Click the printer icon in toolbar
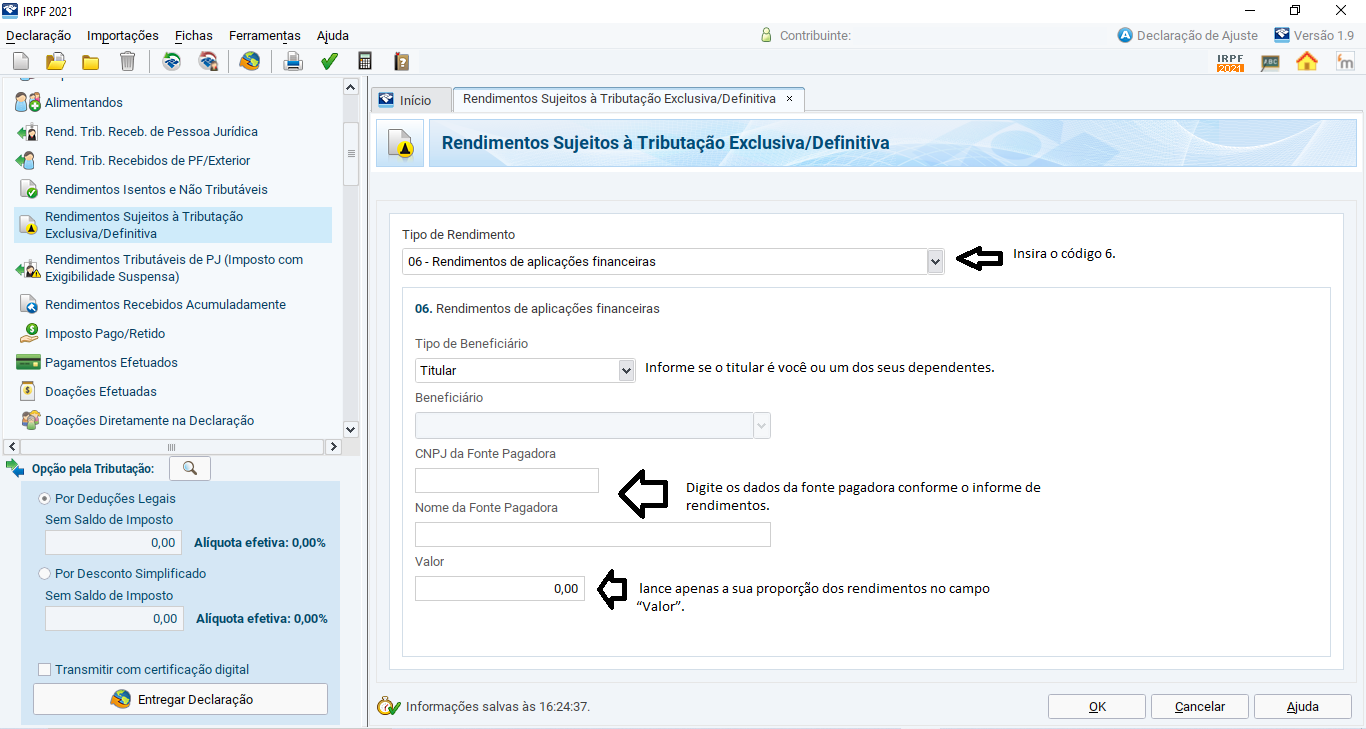The height and width of the screenshot is (729, 1366). coord(293,62)
